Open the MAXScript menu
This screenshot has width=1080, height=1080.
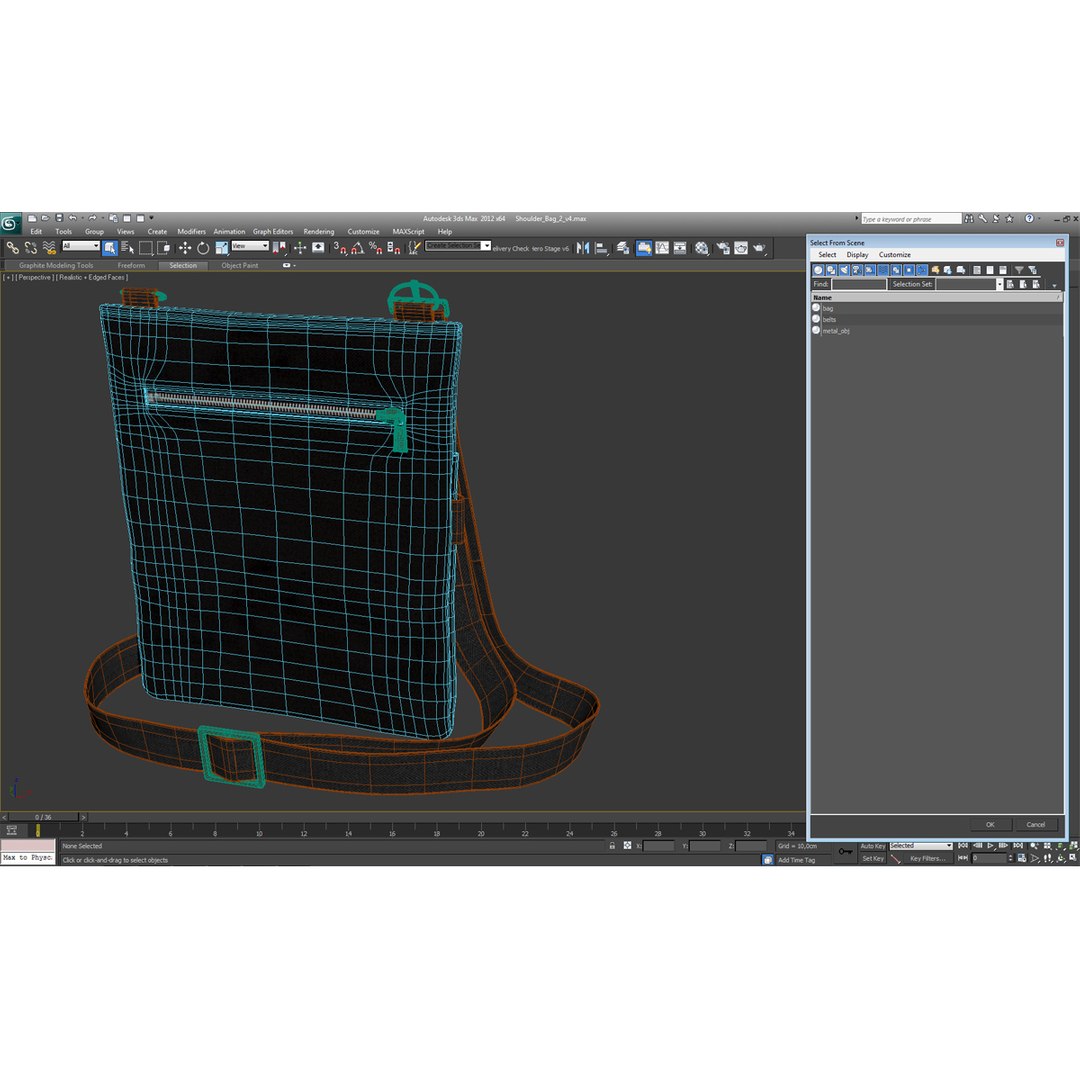(x=408, y=231)
